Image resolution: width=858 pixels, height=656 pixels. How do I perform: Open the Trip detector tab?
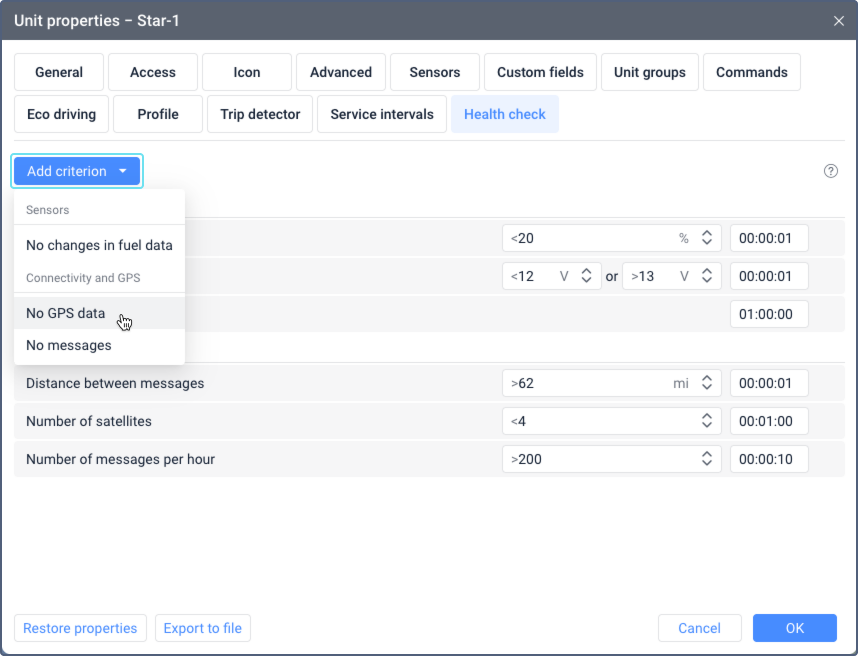click(x=260, y=114)
